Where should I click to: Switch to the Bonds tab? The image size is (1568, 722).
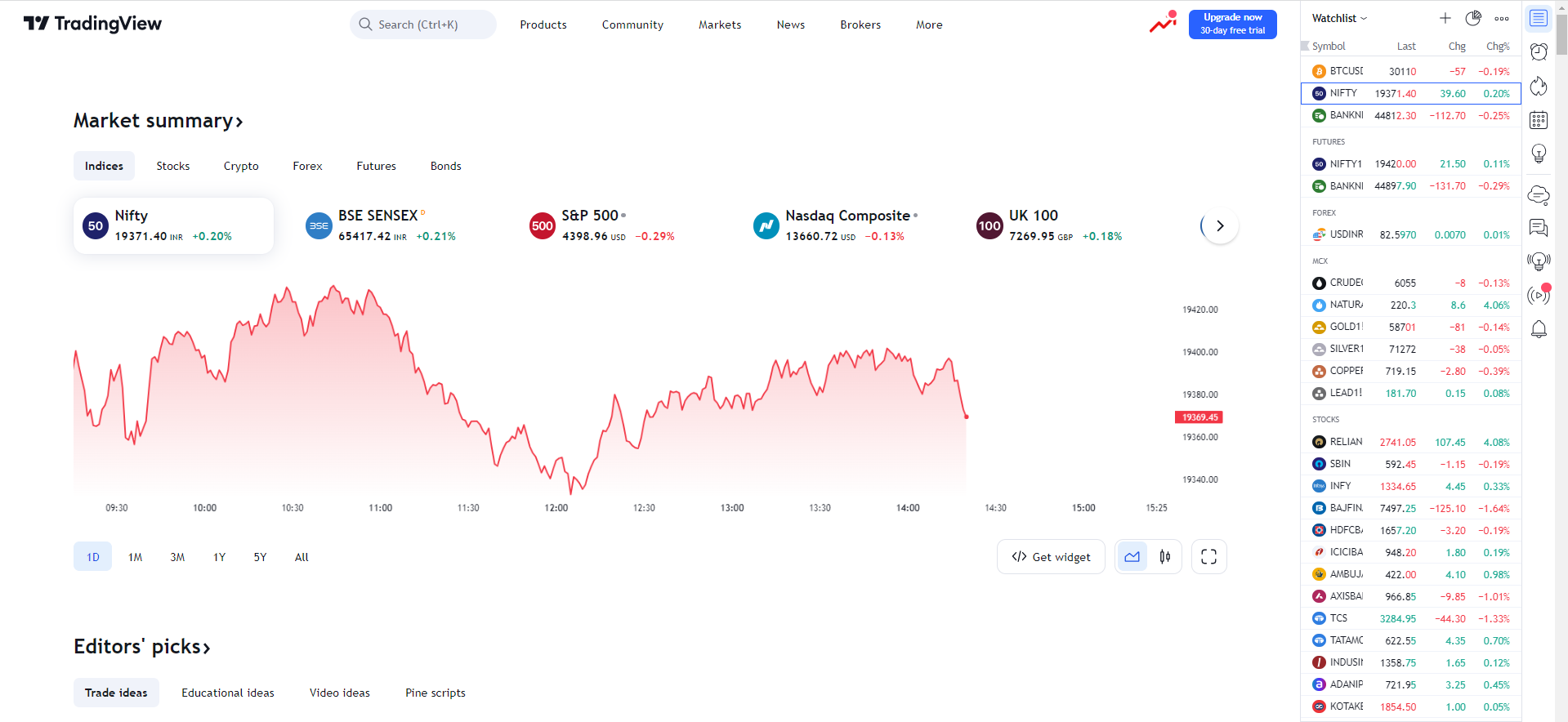click(446, 166)
